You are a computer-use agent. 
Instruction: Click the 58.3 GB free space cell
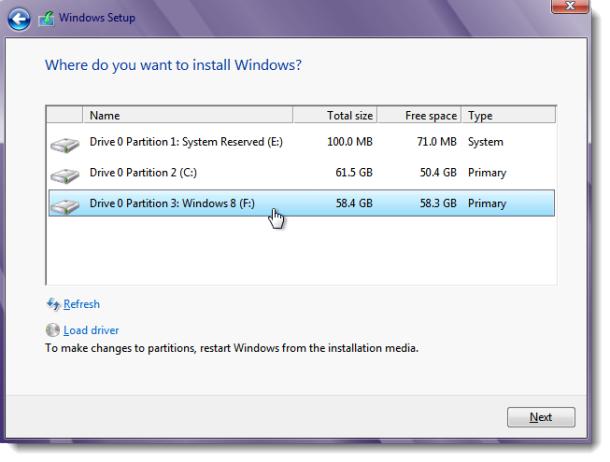point(438,203)
